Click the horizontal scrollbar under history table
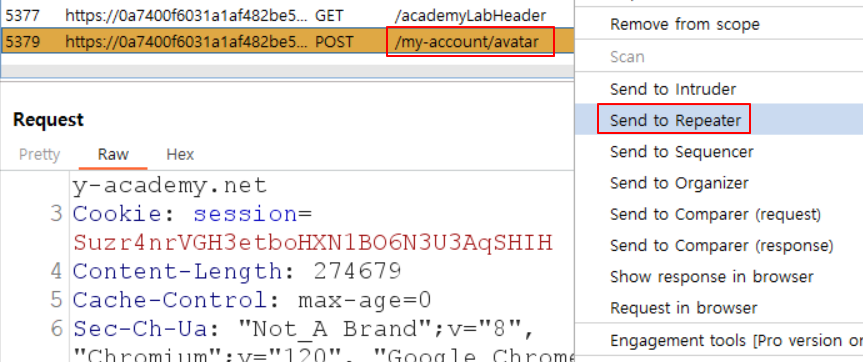863x362 pixels. [x=287, y=72]
